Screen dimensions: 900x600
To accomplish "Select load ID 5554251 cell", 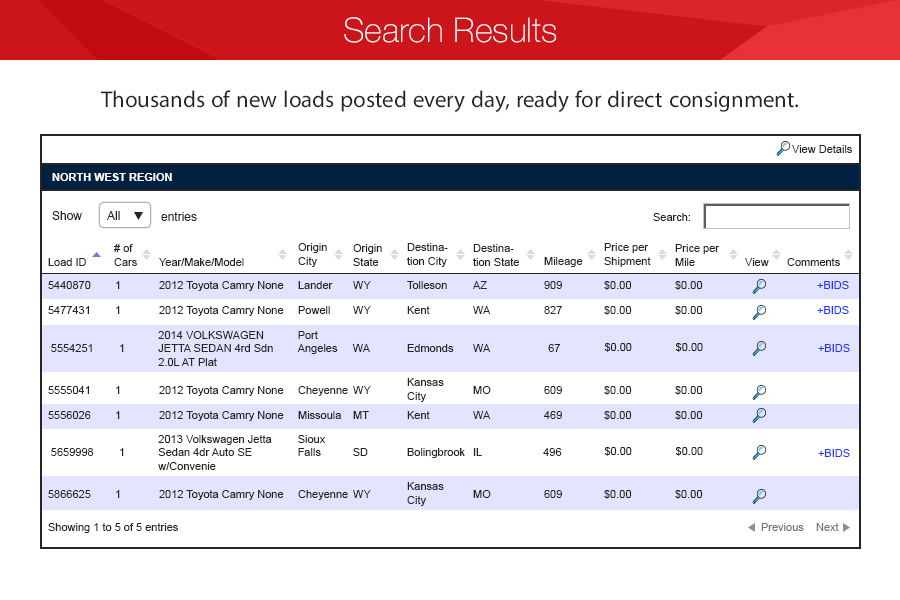I will click(72, 349).
